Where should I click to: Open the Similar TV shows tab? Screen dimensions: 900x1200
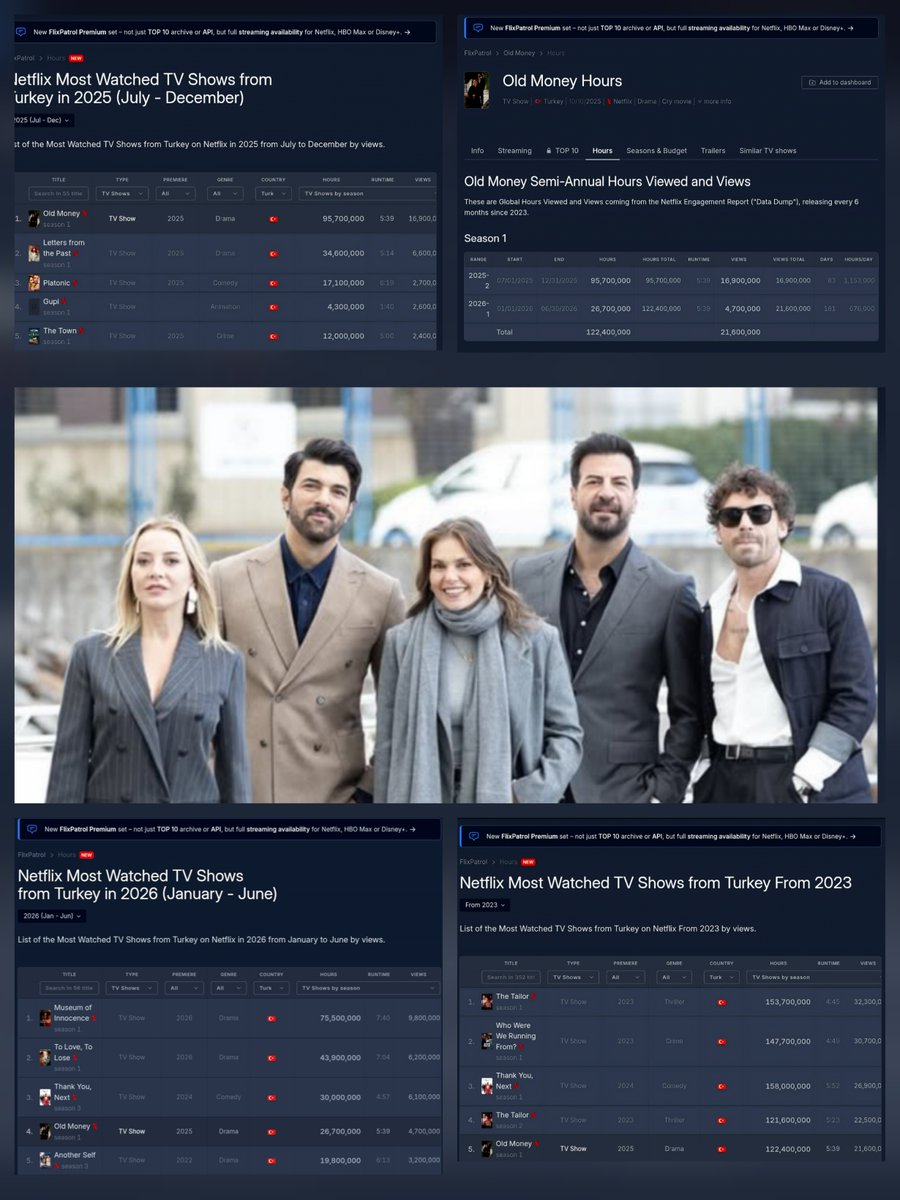click(x=767, y=151)
